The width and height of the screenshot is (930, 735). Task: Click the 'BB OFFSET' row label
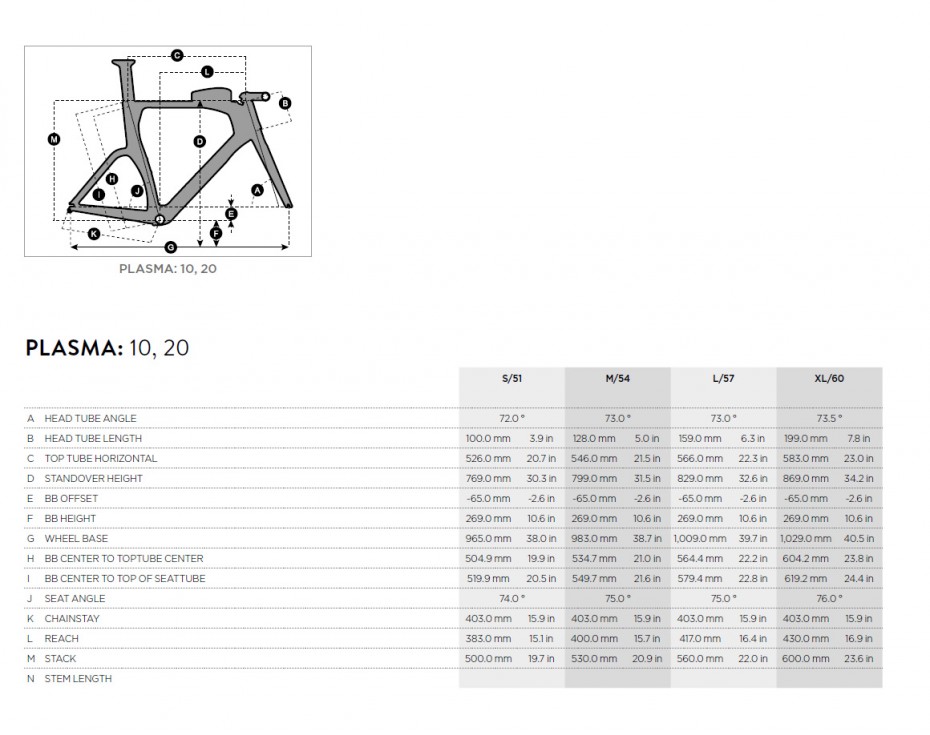coord(71,498)
